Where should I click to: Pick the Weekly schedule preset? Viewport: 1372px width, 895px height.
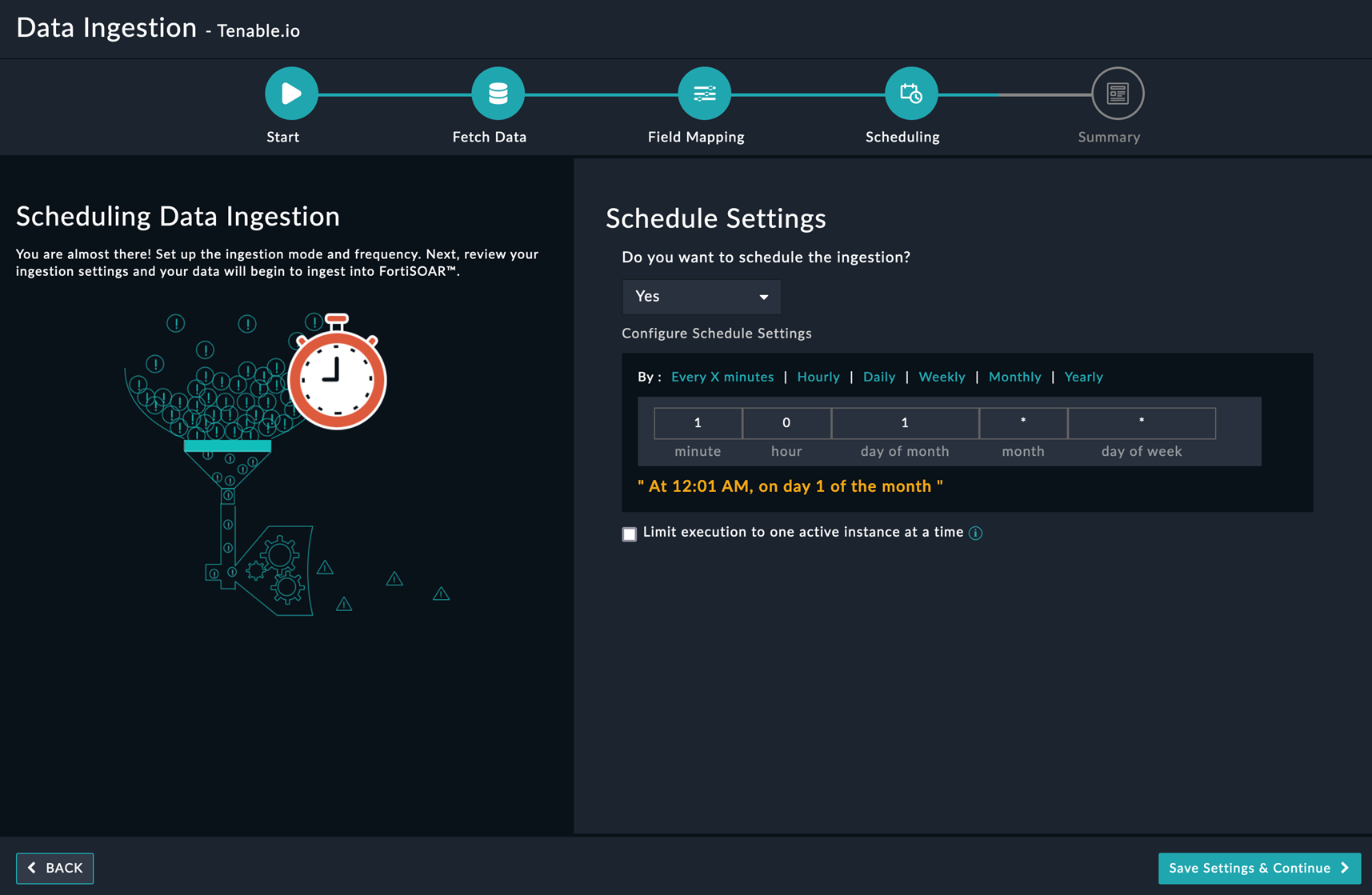pyautogui.click(x=942, y=377)
